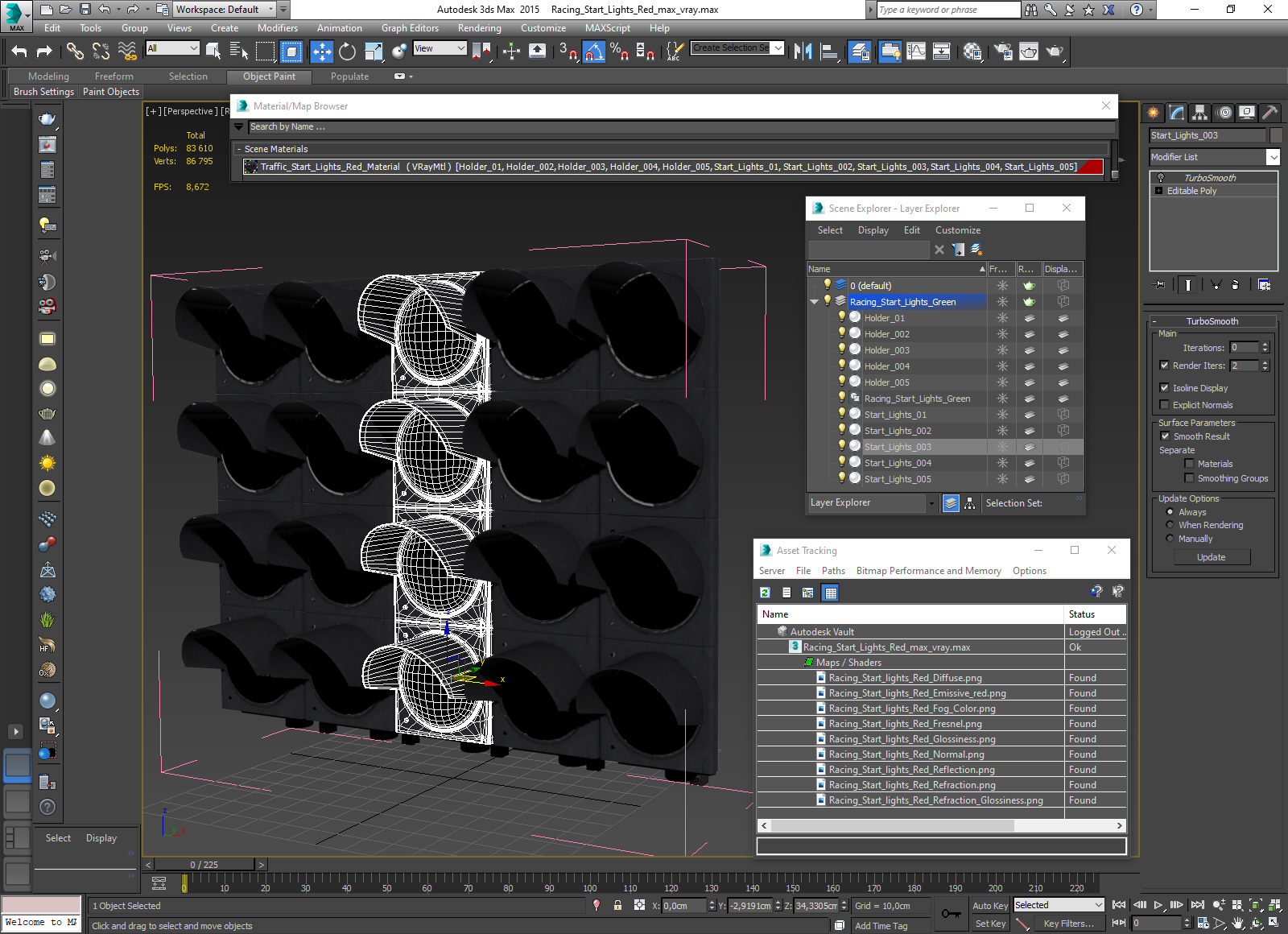Screen dimensions: 1288x934
Task: Activate the Select and Link tool
Action: click(75, 52)
